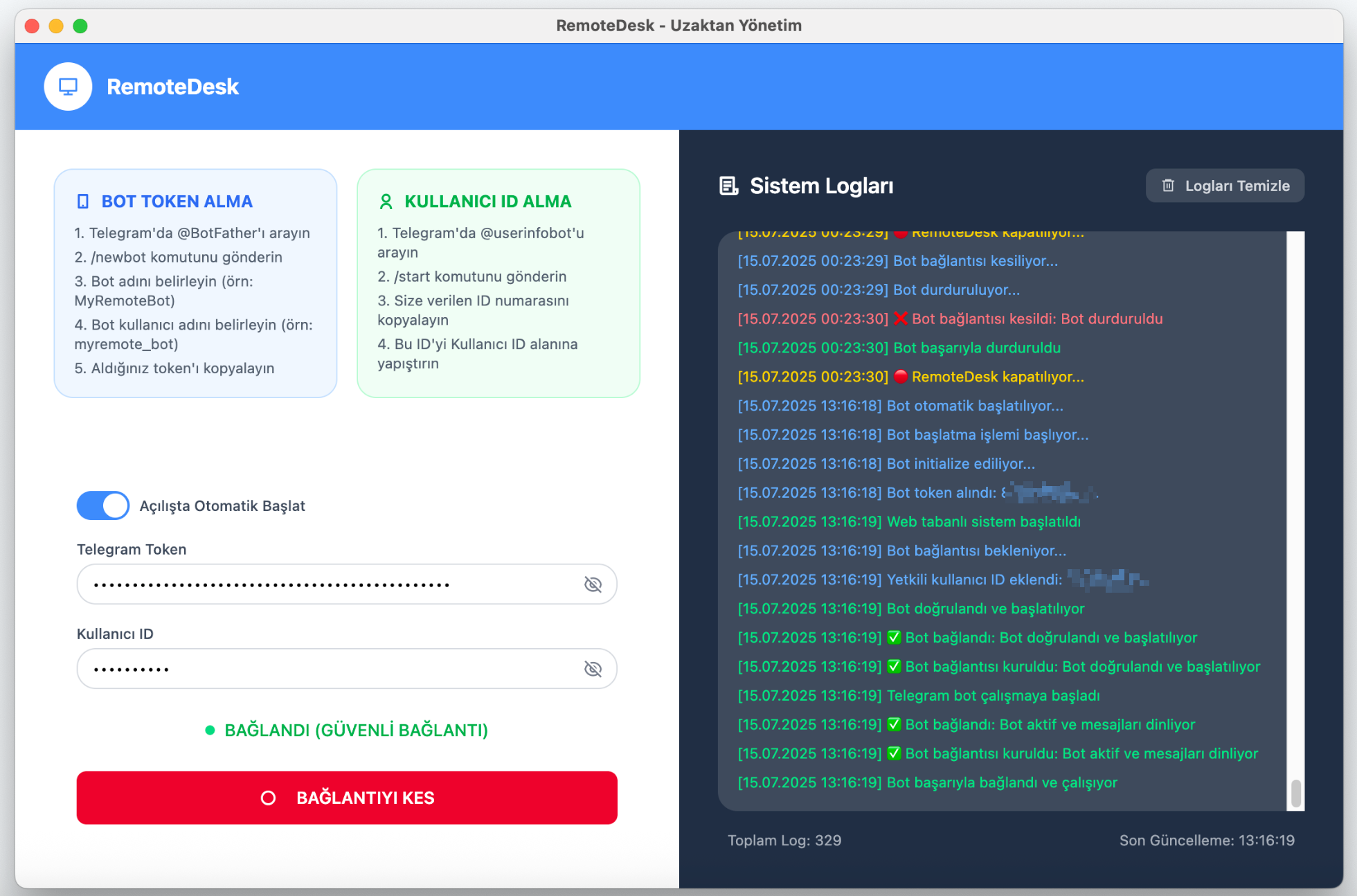
Task: Click "Toplam Log: 329" counter
Action: click(x=784, y=841)
